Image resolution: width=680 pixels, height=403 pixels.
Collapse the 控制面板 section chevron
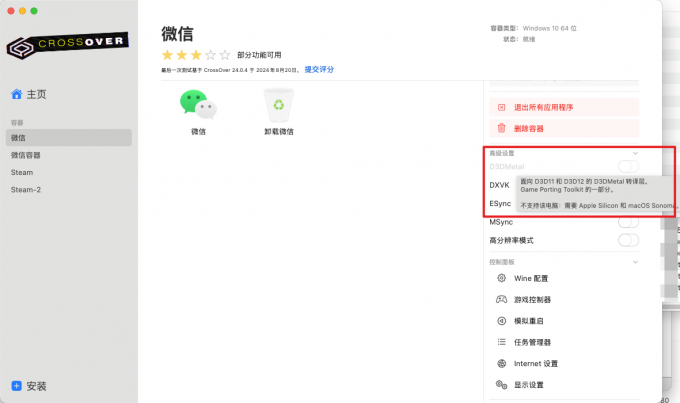click(635, 262)
